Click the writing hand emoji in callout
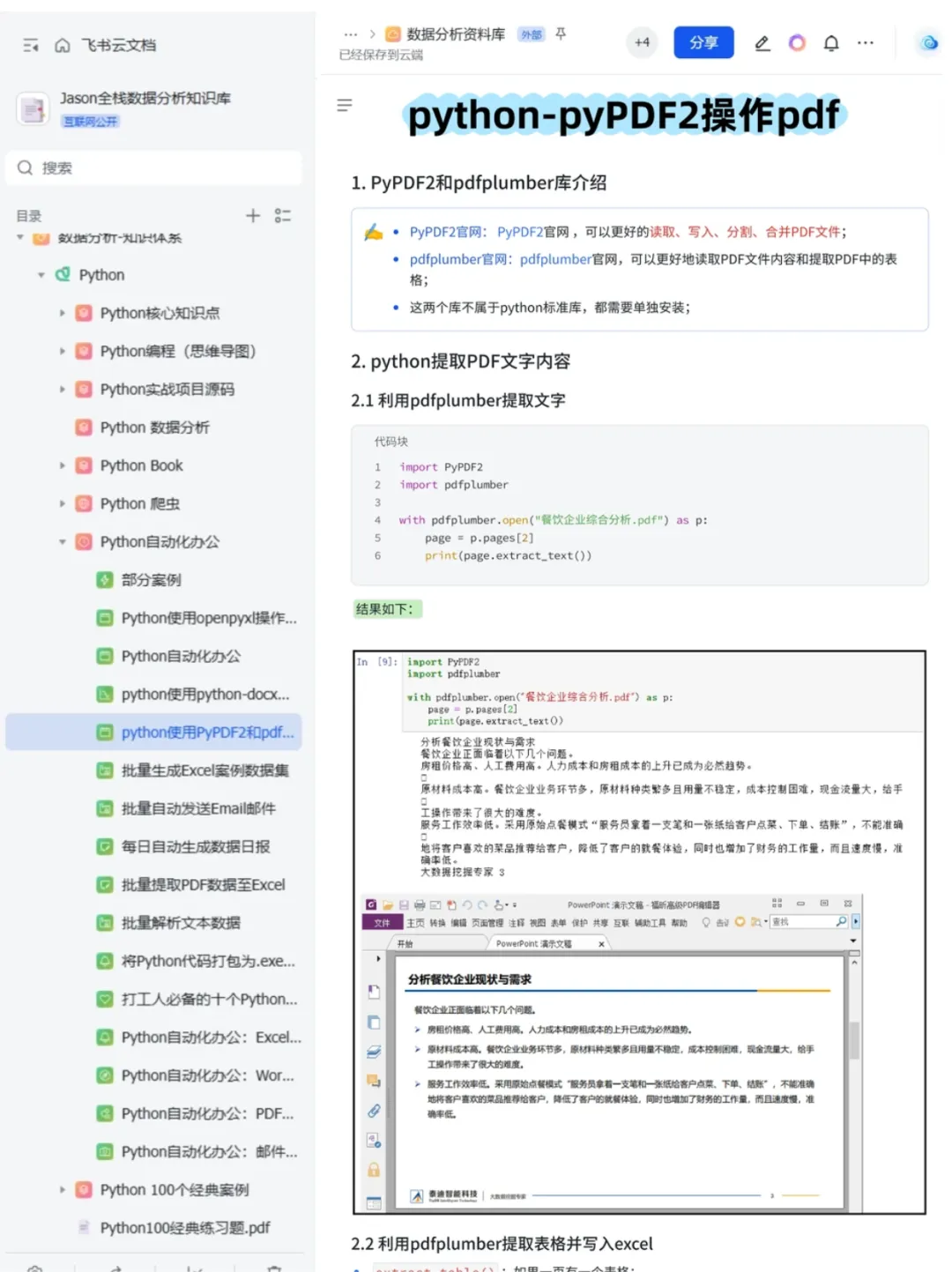952x1272 pixels. point(374,232)
